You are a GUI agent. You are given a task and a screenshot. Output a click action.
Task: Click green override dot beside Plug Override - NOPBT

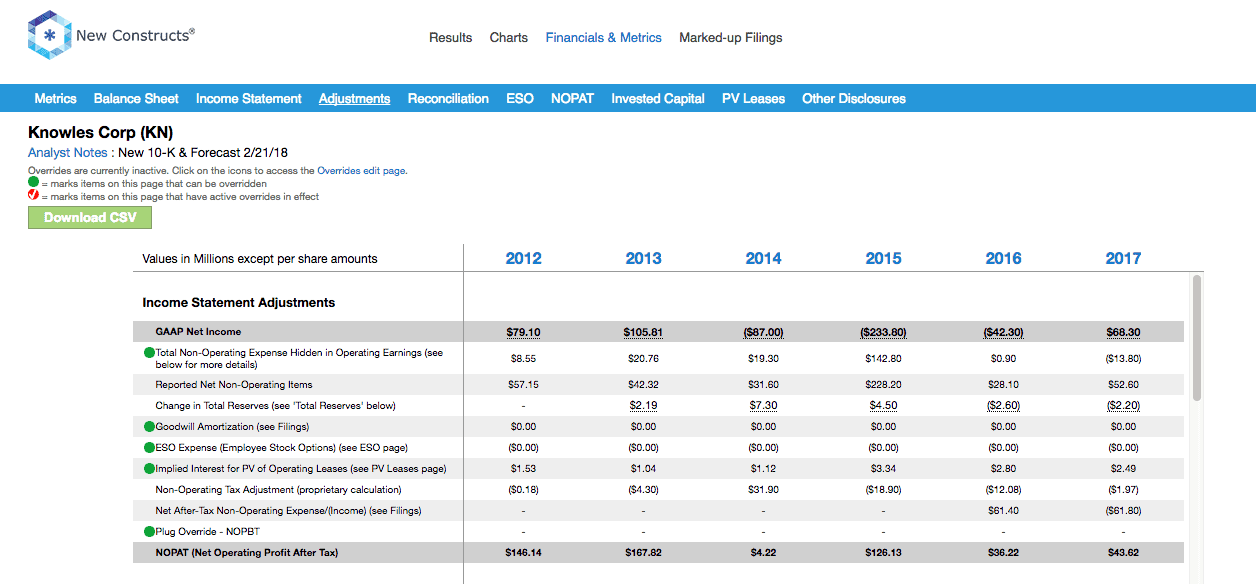(x=149, y=532)
